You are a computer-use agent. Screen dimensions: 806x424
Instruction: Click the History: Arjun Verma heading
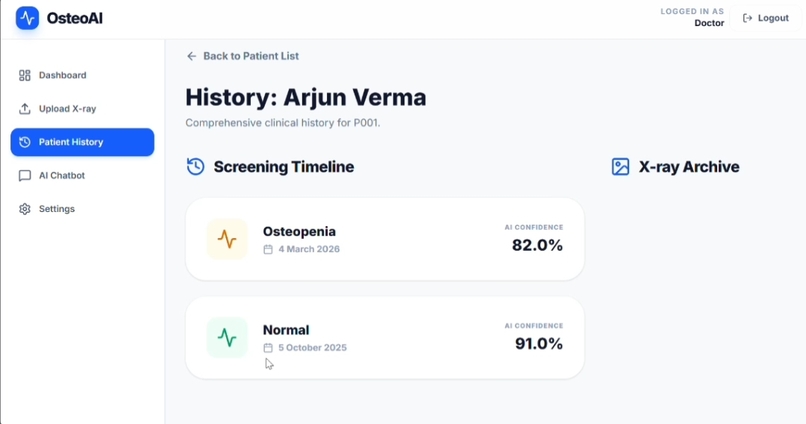pyautogui.click(x=306, y=98)
